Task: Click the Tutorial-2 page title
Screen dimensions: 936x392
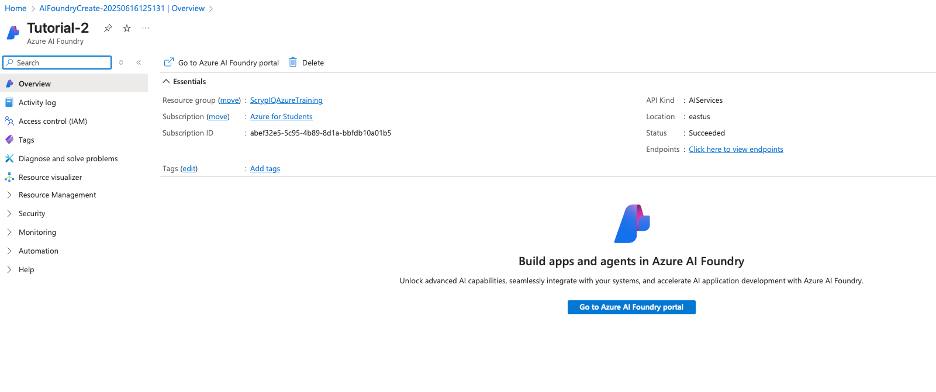Action: (x=58, y=28)
